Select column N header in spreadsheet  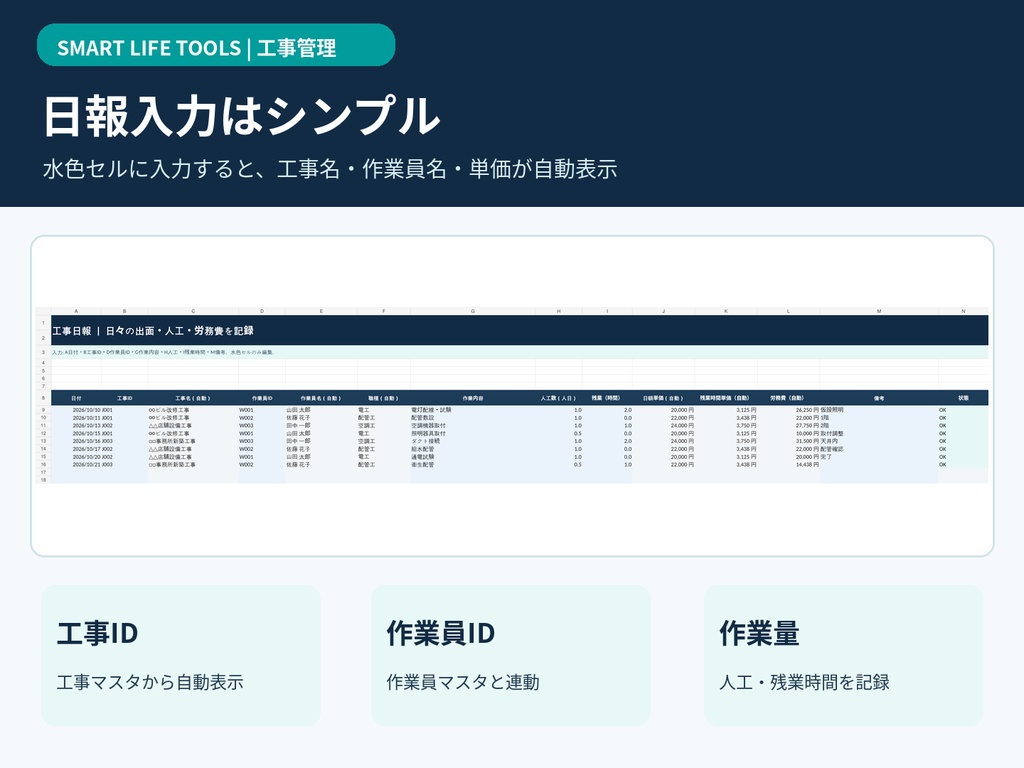click(963, 312)
